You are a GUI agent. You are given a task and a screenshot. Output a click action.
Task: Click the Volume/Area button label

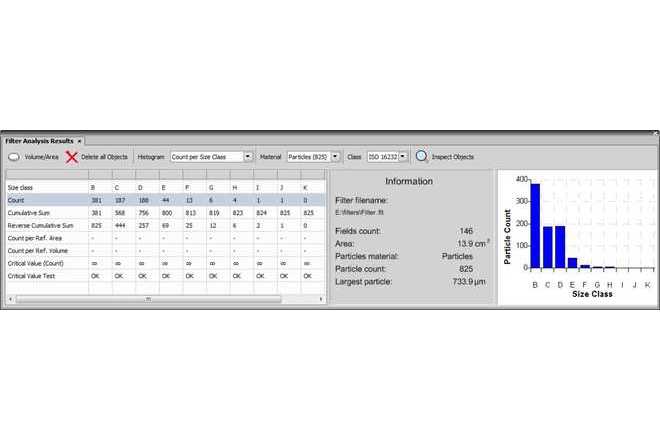pyautogui.click(x=41, y=157)
